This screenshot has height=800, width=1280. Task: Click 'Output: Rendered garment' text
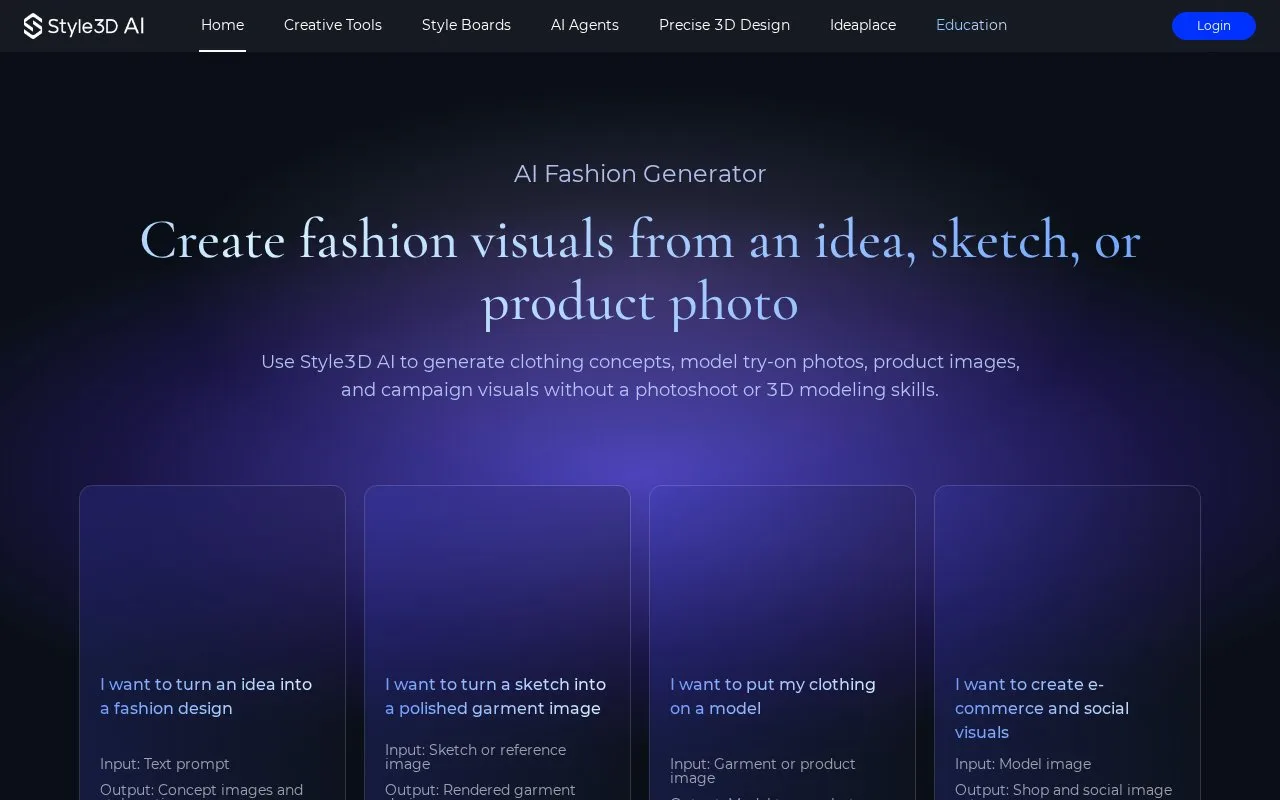tap(480, 790)
